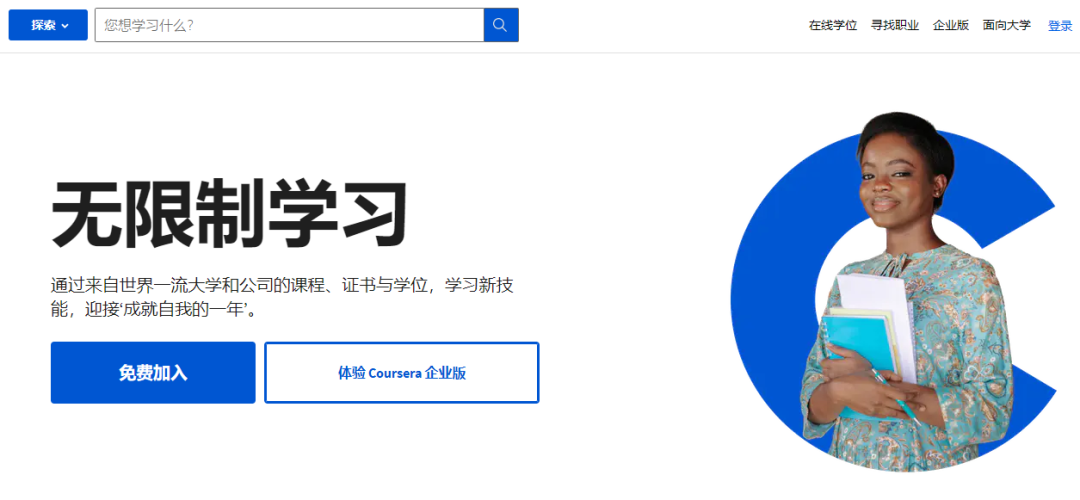Image resolution: width=1080 pixels, height=500 pixels.
Task: Open the 面向大学 menu item
Action: (x=1007, y=25)
